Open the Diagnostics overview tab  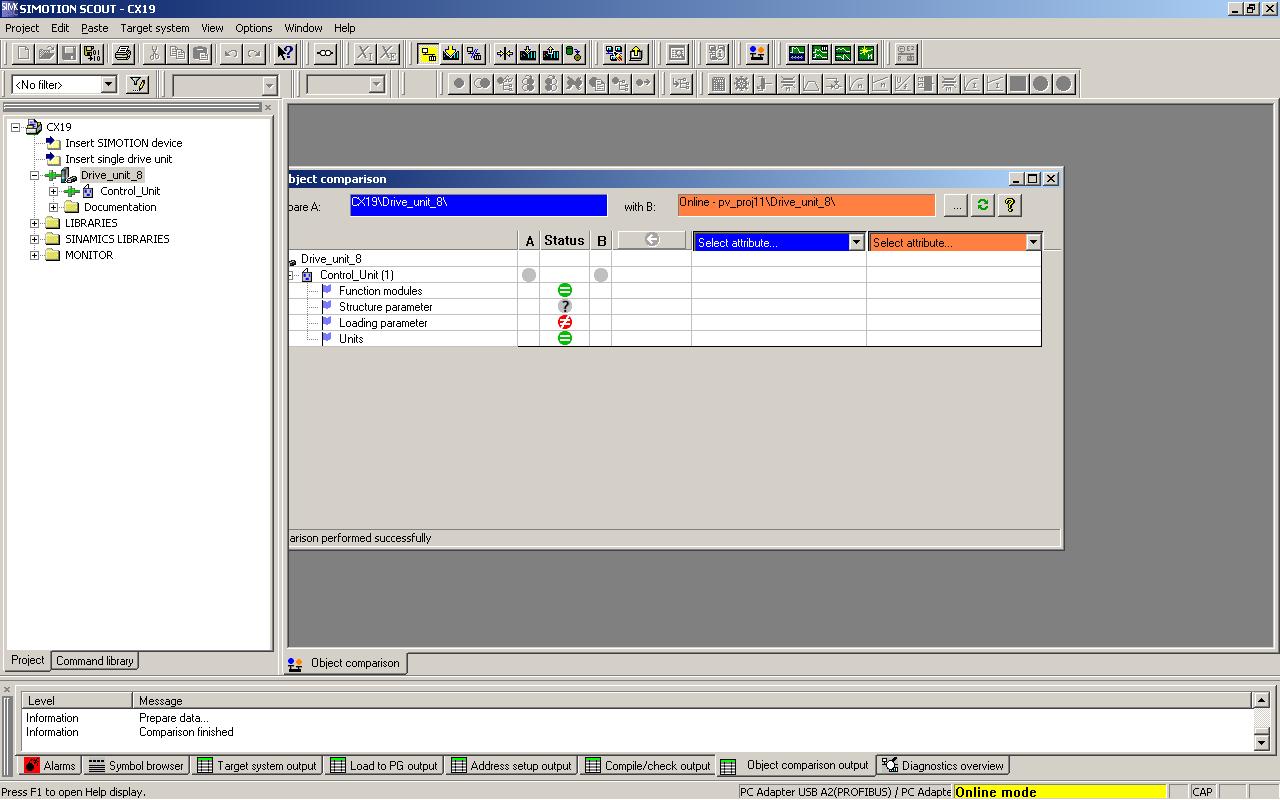[943, 766]
